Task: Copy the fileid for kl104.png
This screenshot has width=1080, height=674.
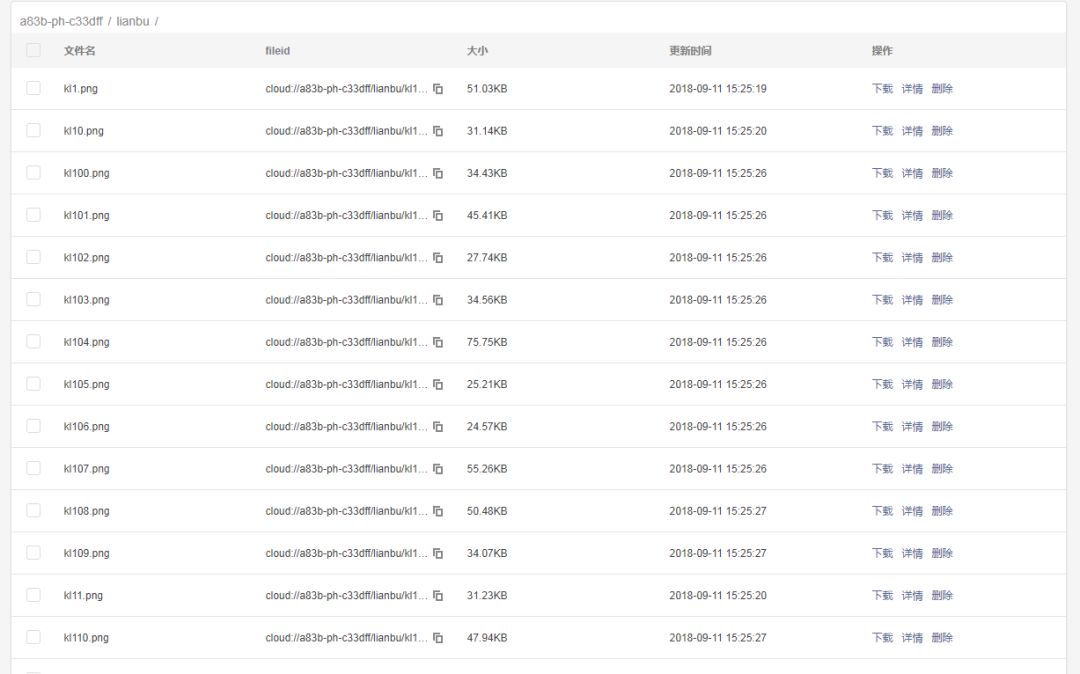Action: pos(438,342)
